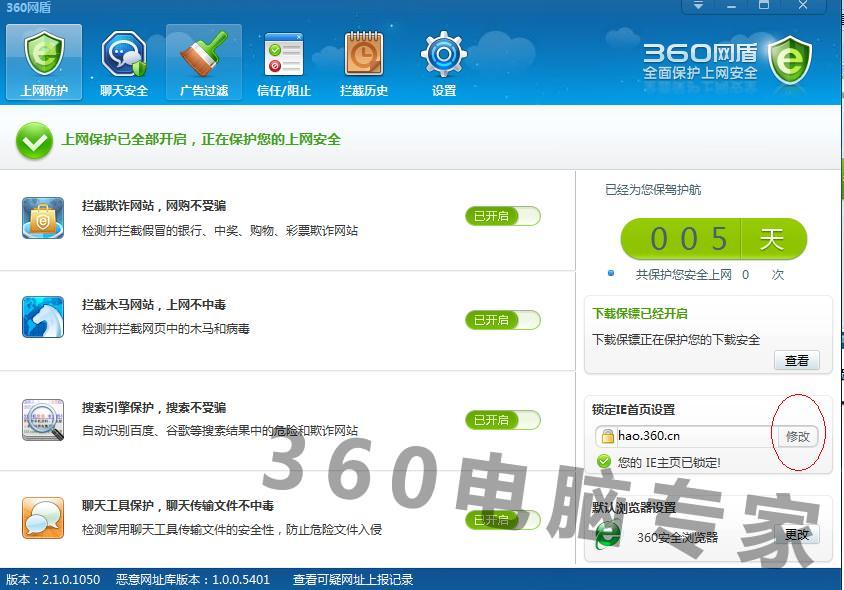The image size is (844, 590).
Task: Click the orange chat bubbles icon
Action: click(x=43, y=518)
